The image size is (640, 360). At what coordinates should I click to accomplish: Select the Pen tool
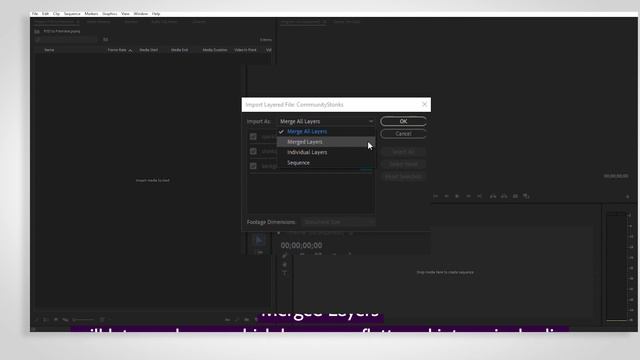pos(284,256)
